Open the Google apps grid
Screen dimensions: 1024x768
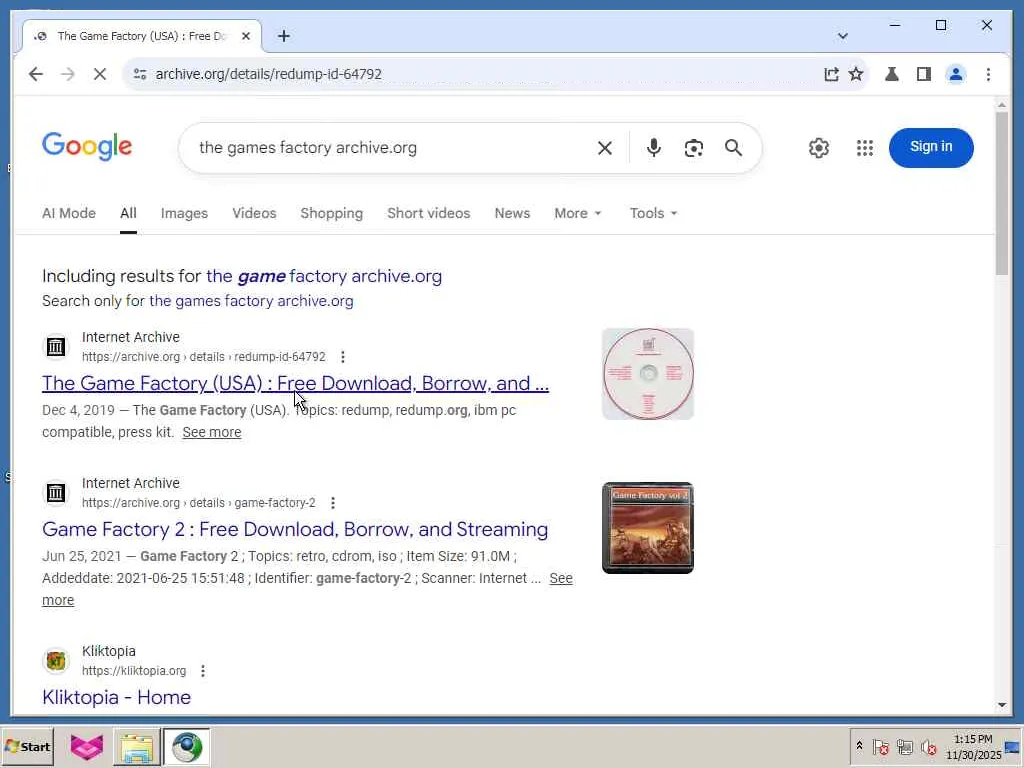(865, 148)
